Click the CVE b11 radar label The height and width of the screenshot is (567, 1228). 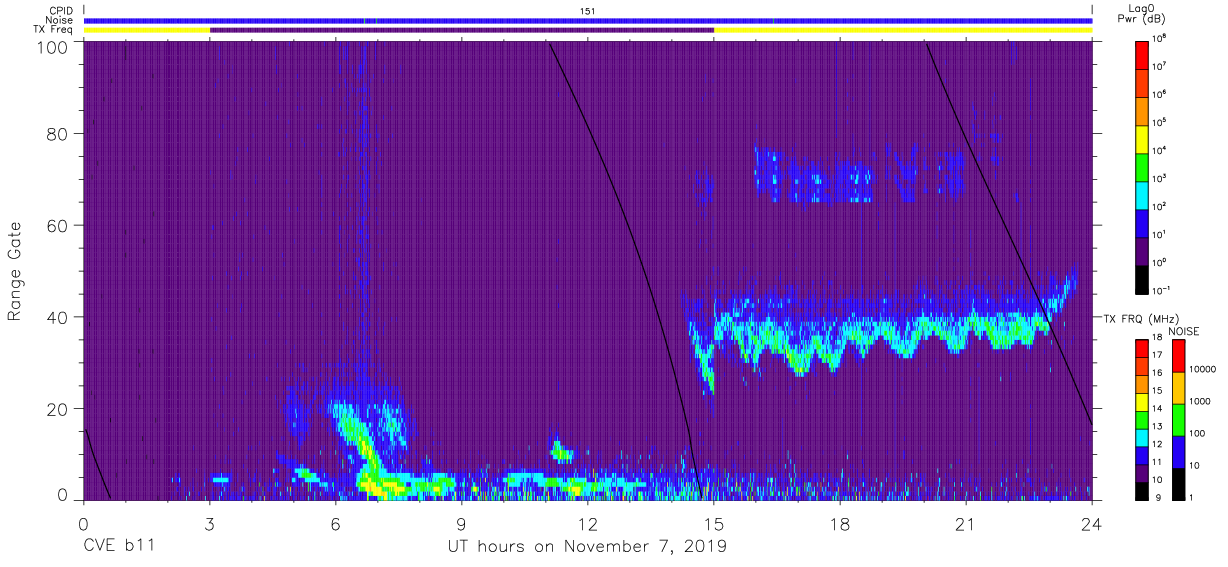tap(118, 546)
